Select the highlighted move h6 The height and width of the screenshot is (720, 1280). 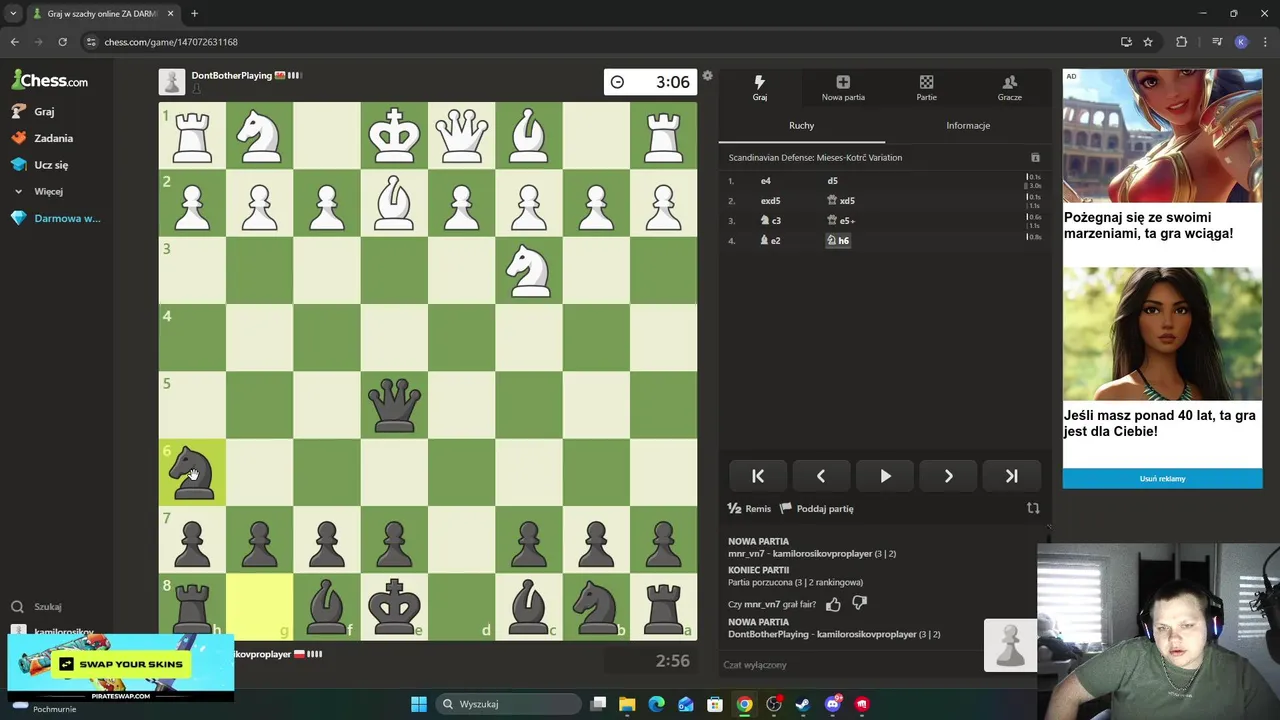[837, 241]
